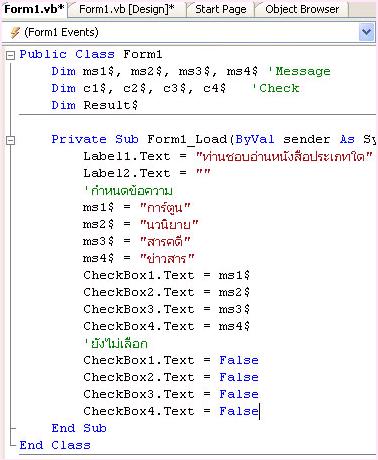Click 'Dim c1$, c2$, c3$, c4$' declaration
Viewport: 378px width, 460px height.
point(139,88)
